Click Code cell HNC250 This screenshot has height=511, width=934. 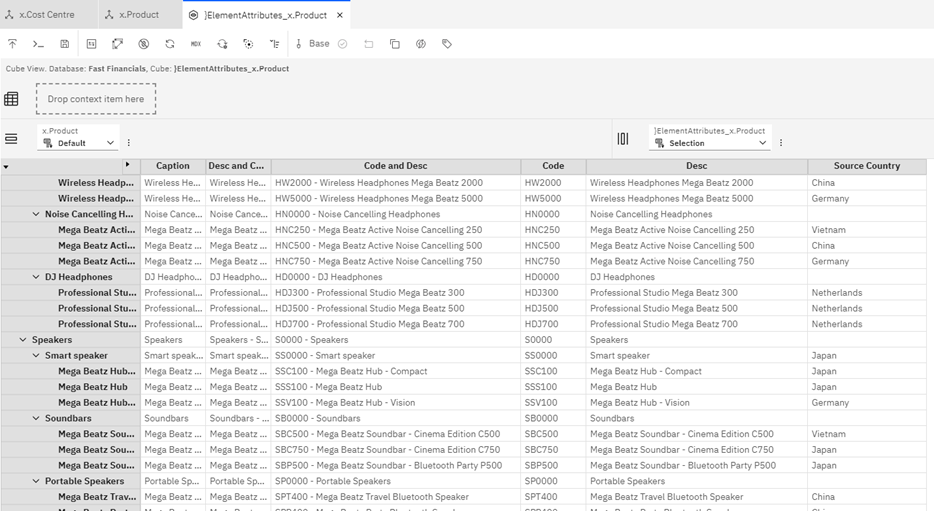pyautogui.click(x=553, y=230)
